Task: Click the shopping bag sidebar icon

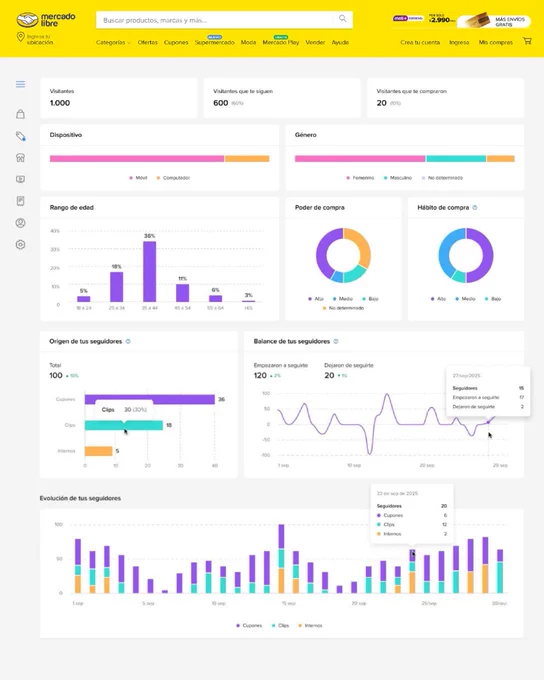Action: tap(20, 114)
